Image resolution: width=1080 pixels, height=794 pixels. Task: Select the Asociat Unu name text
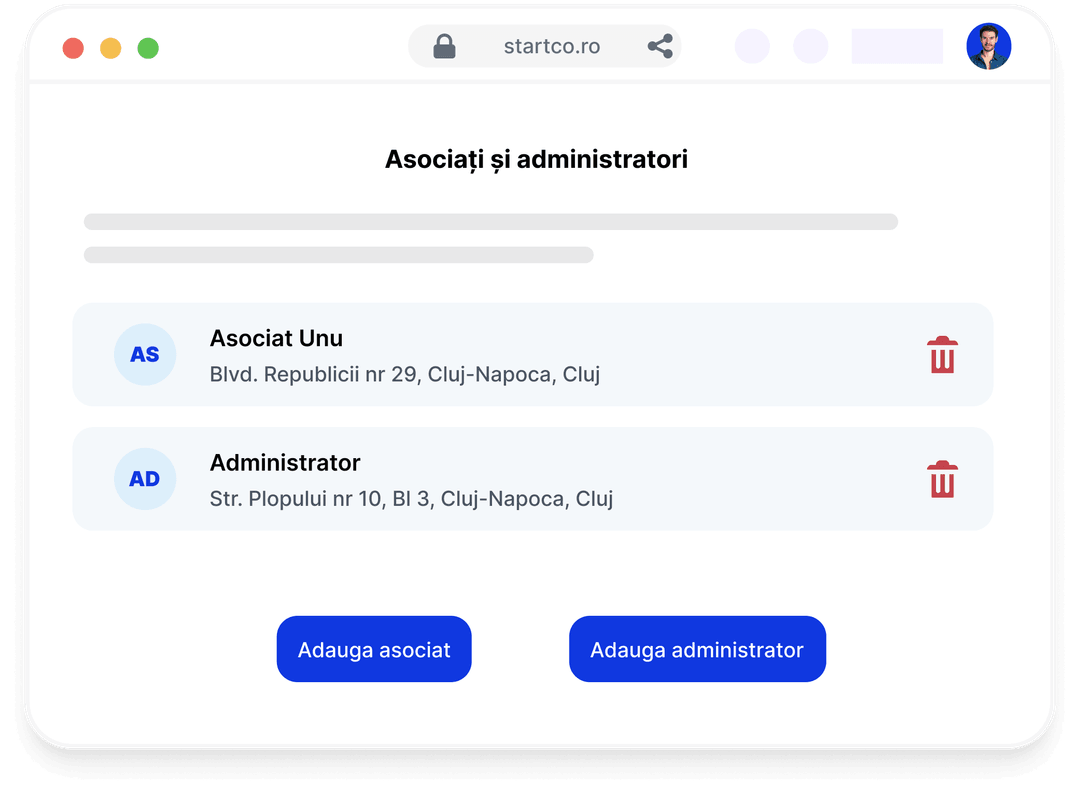(x=276, y=339)
